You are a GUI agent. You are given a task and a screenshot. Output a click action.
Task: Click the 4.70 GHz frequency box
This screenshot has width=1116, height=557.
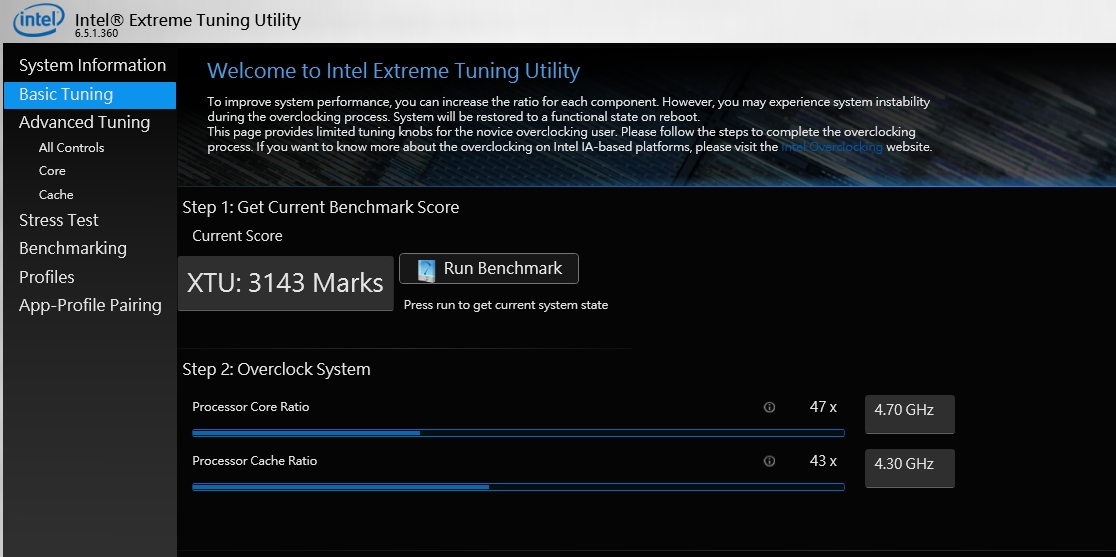click(910, 414)
